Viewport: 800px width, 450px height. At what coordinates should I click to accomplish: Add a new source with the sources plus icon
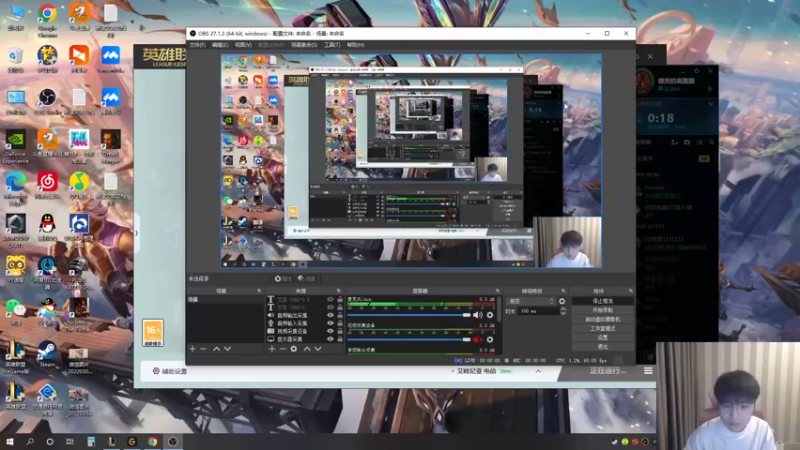coord(272,349)
